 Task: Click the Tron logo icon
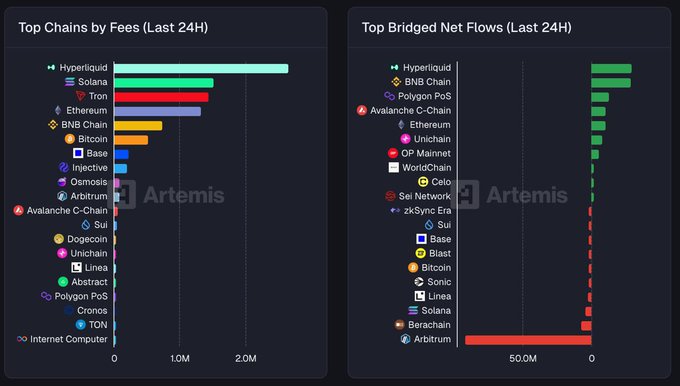pyautogui.click(x=81, y=96)
